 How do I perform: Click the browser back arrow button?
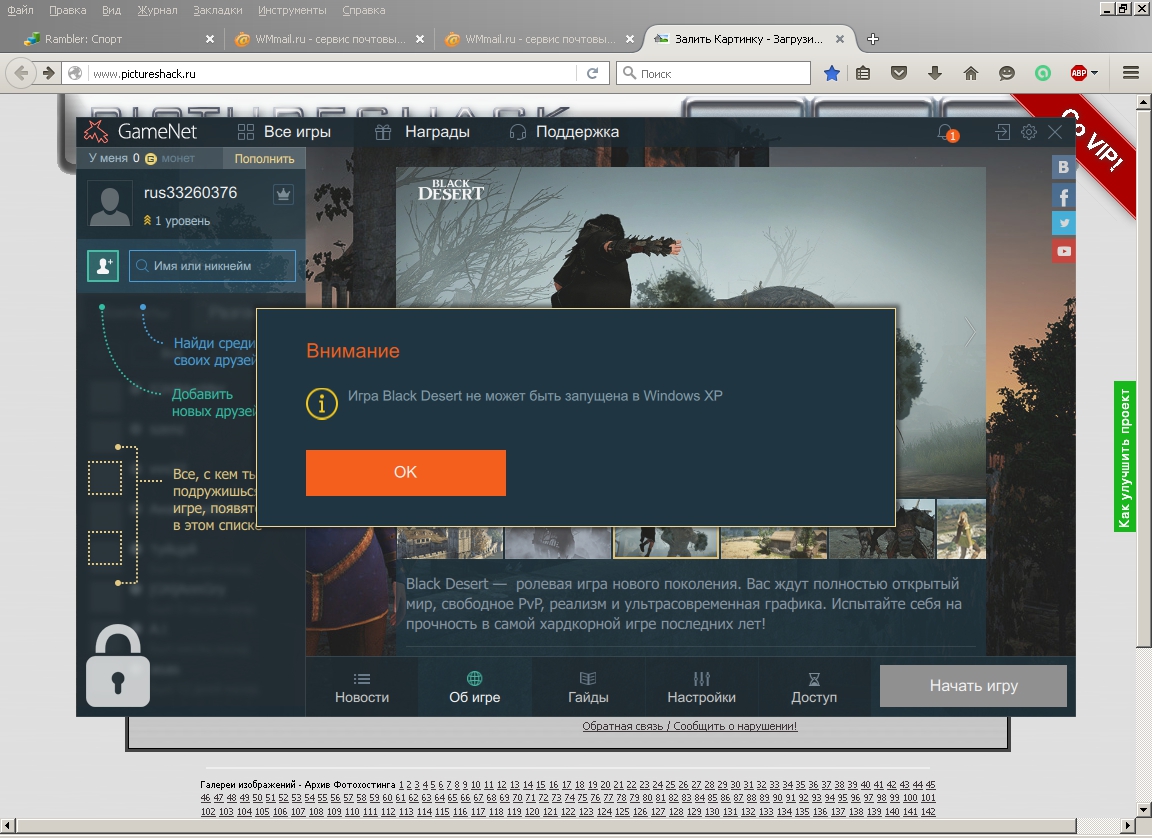tap(21, 73)
